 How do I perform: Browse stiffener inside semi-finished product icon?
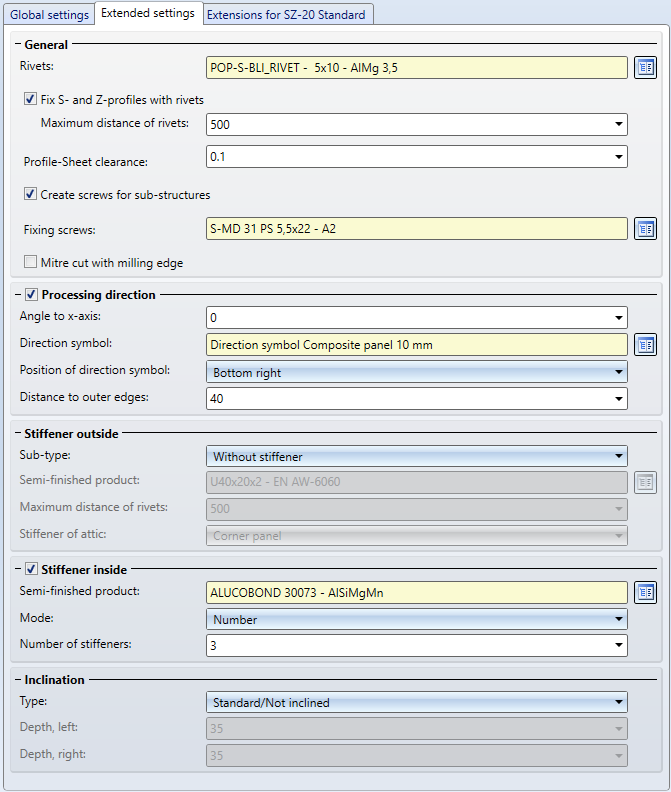point(645,593)
